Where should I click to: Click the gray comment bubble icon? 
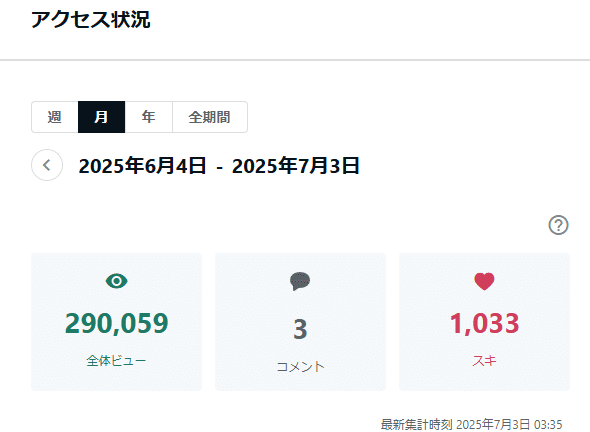(x=300, y=281)
